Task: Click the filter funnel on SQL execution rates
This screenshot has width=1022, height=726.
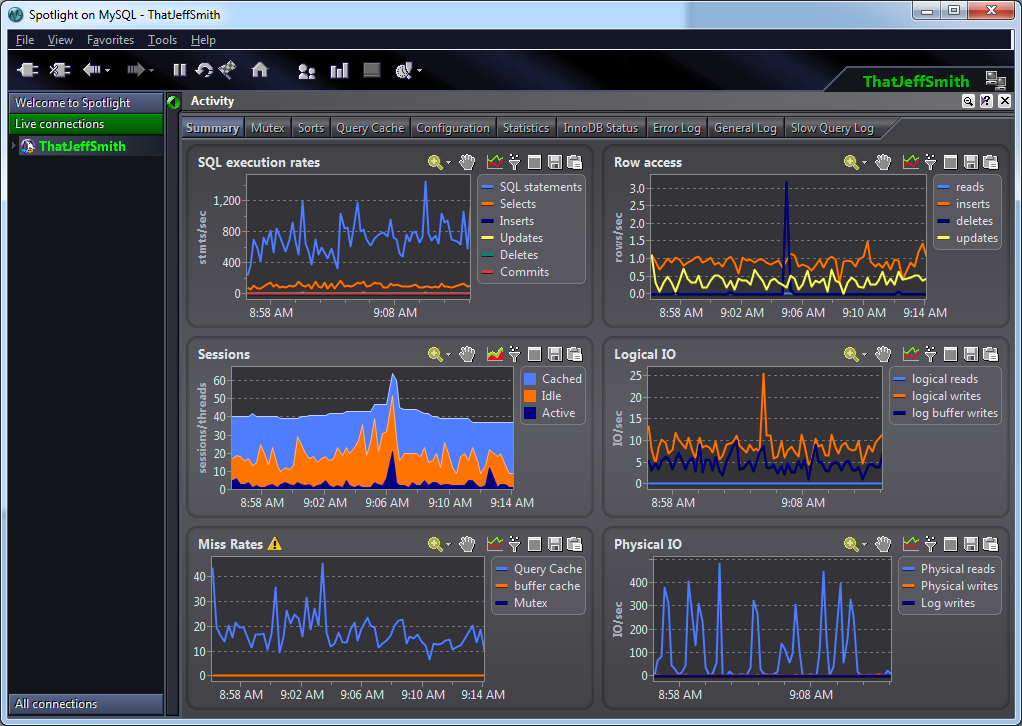Action: (514, 162)
